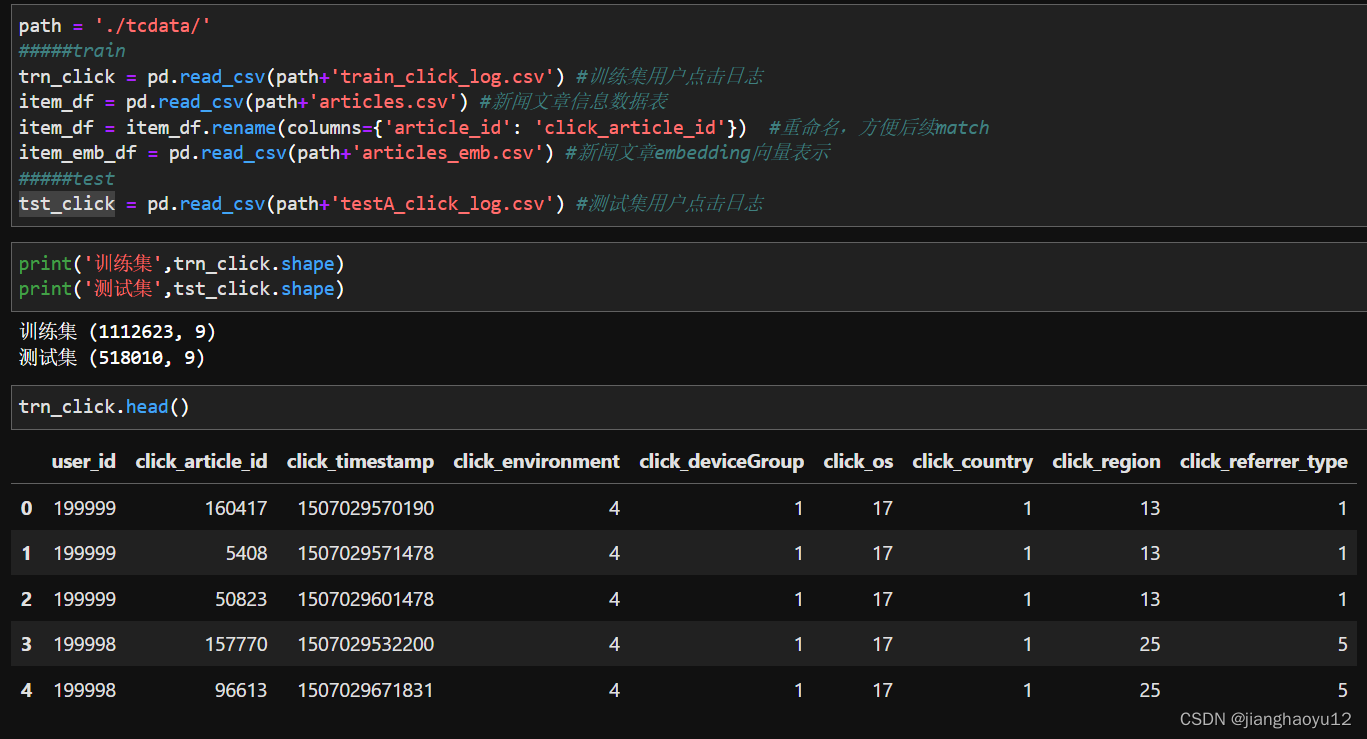Select the click_referrer_type column header
1367x739 pixels.
(1264, 461)
